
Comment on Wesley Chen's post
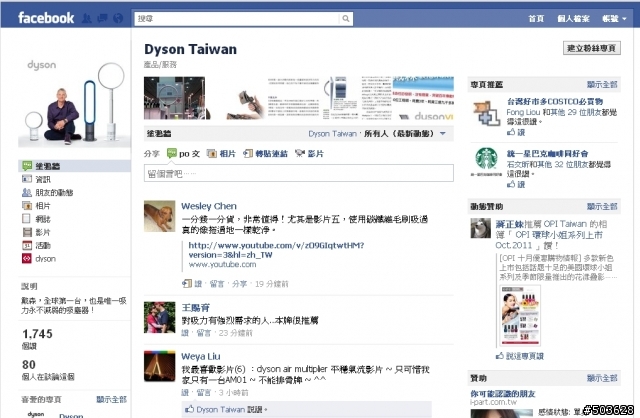[217, 283]
